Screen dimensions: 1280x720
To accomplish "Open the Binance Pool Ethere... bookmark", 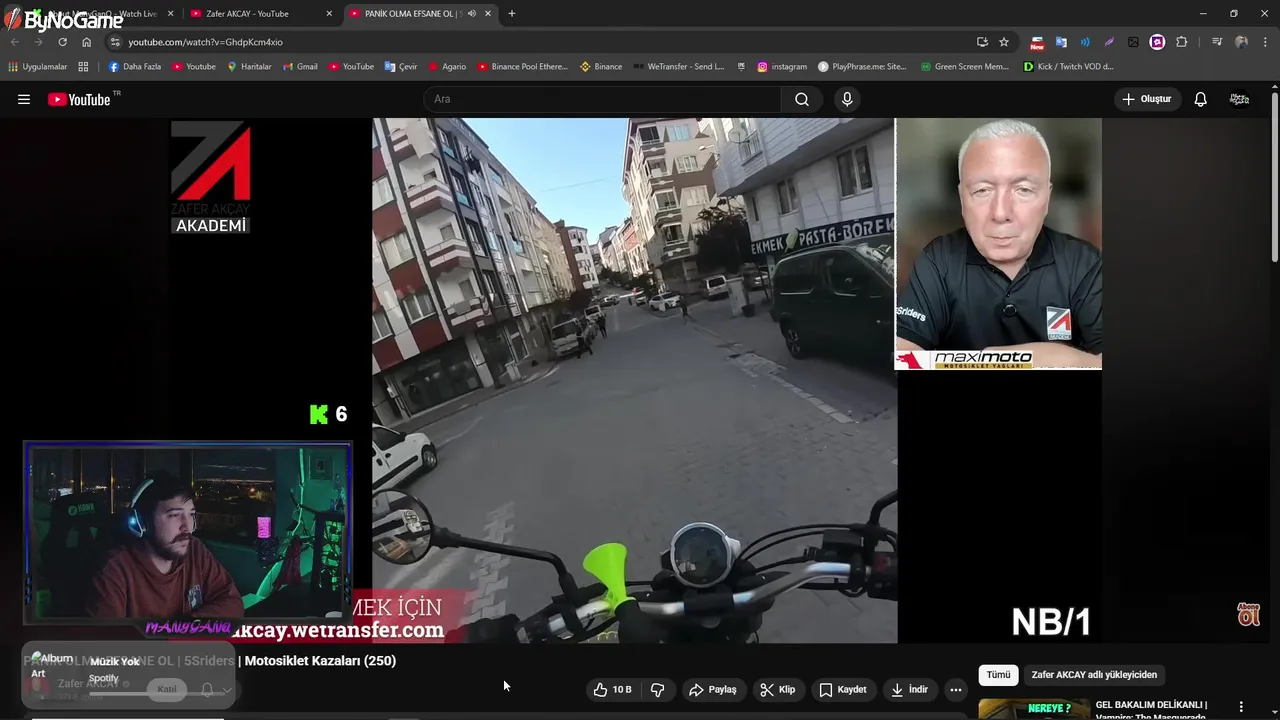I will click(x=522, y=67).
